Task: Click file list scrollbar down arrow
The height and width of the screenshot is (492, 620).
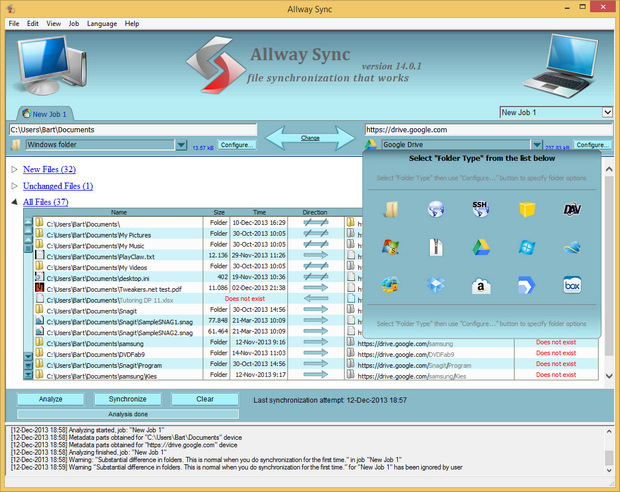Action: tap(609, 376)
